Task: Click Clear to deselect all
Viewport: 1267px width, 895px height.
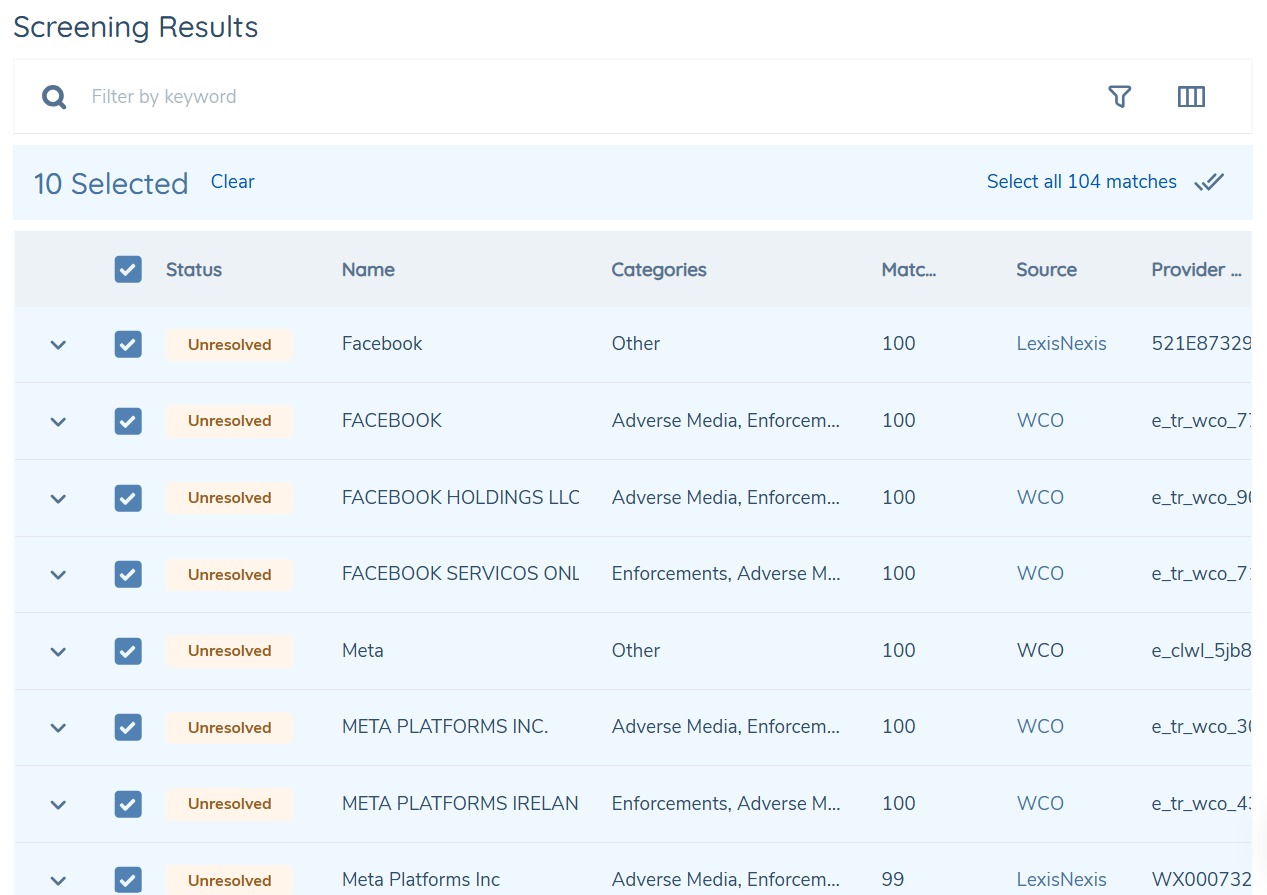Action: point(232,182)
